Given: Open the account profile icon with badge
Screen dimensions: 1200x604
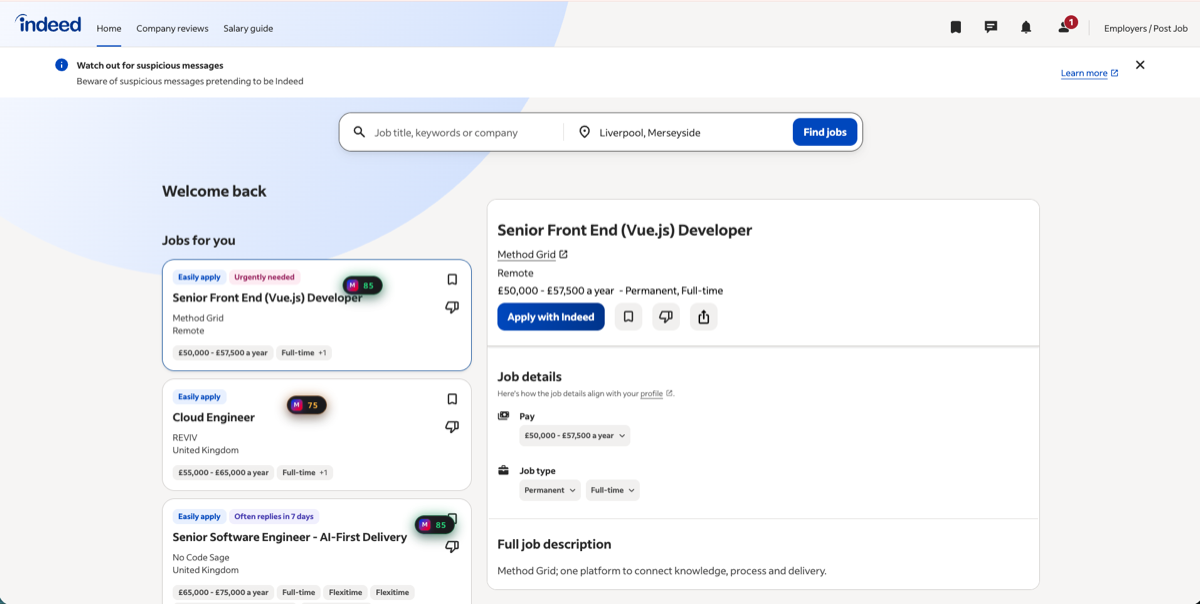Looking at the screenshot, I should (x=1065, y=26).
